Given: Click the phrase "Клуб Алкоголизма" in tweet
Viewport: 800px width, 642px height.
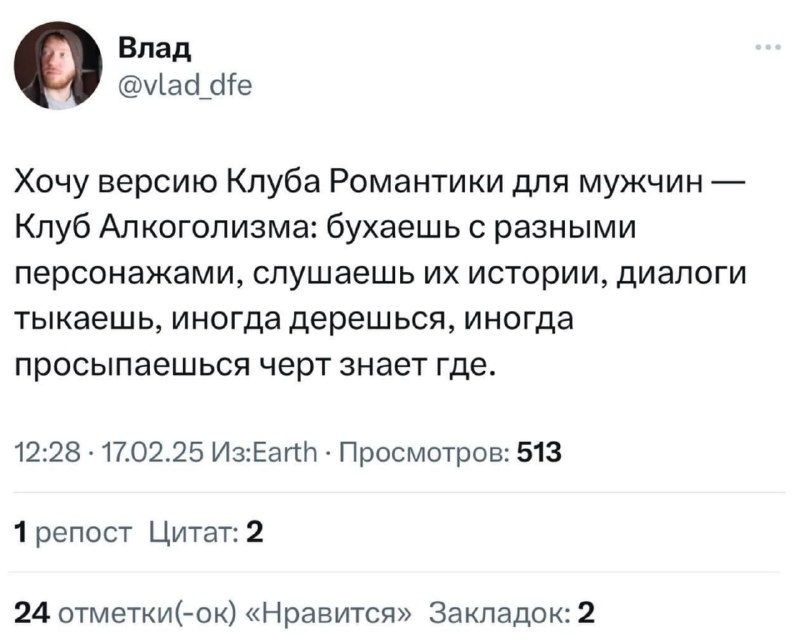Looking at the screenshot, I should [x=163, y=226].
